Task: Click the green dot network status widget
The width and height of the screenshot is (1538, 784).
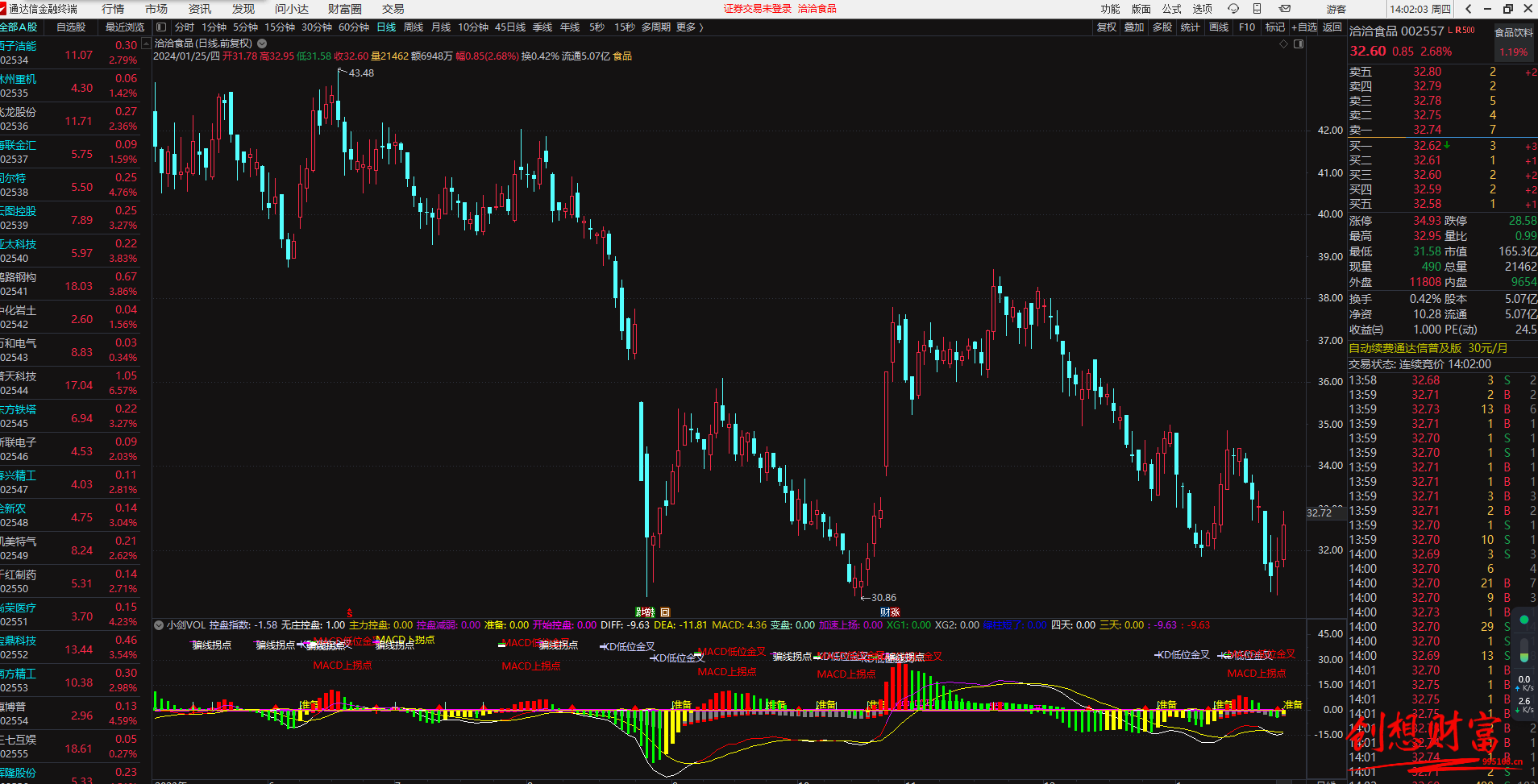Action: [1524, 620]
